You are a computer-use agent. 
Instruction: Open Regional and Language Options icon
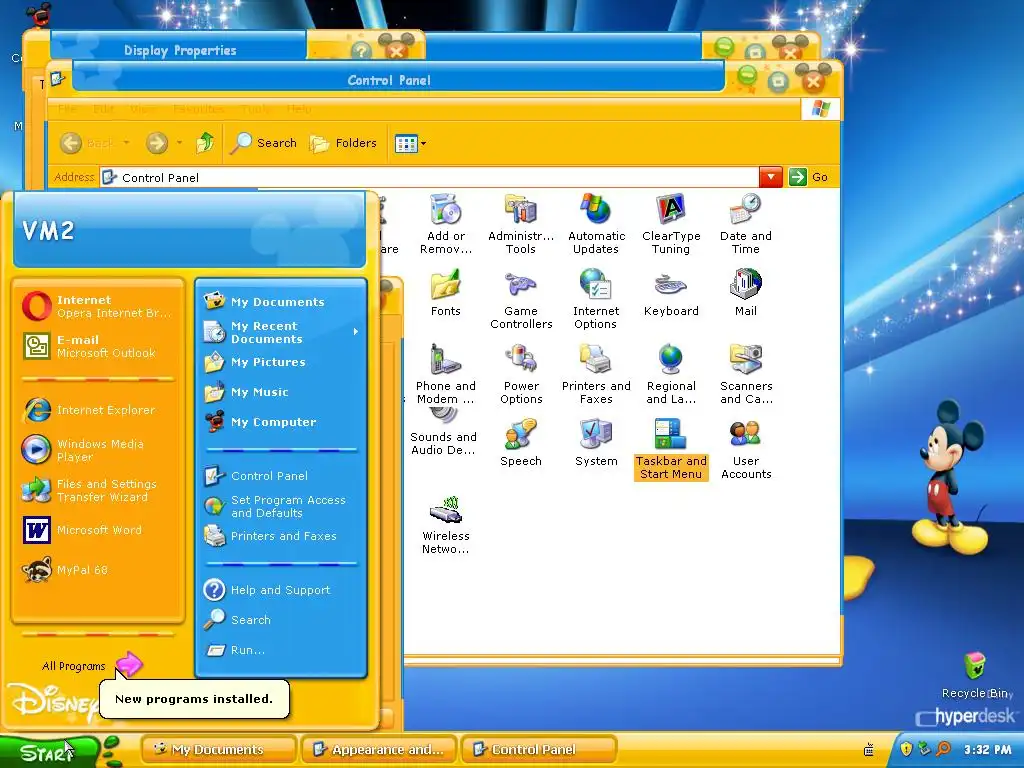coord(671,374)
